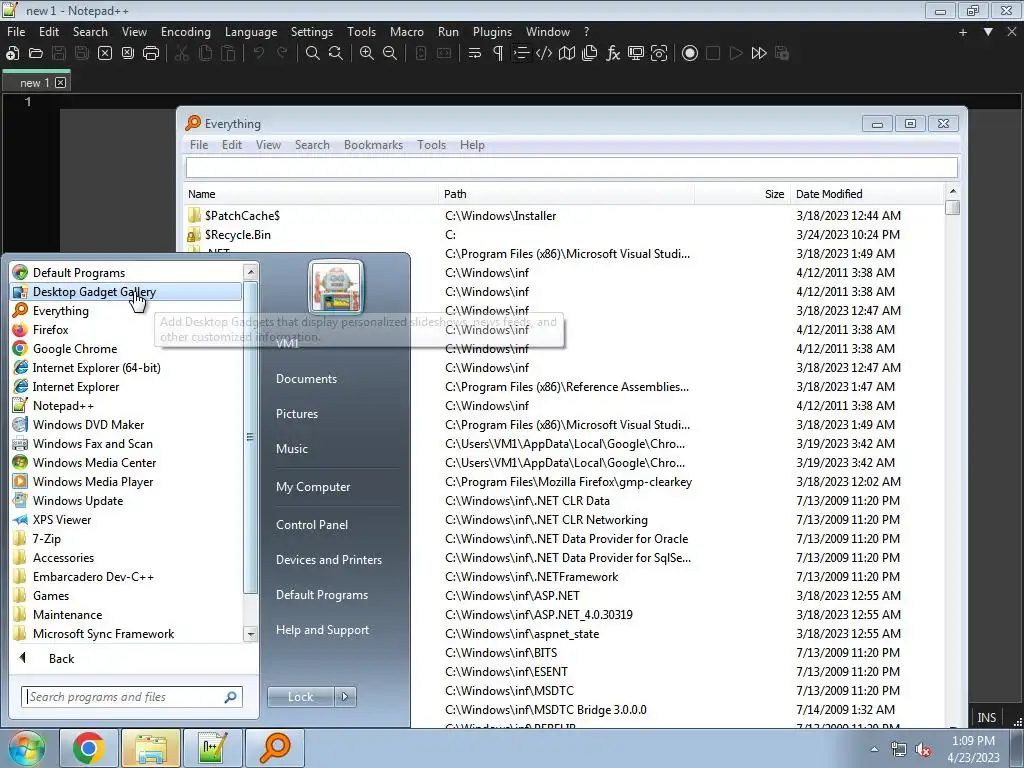Click the run macro multiple times icon
Image resolution: width=1024 pixels, height=768 pixels.
[x=759, y=54]
